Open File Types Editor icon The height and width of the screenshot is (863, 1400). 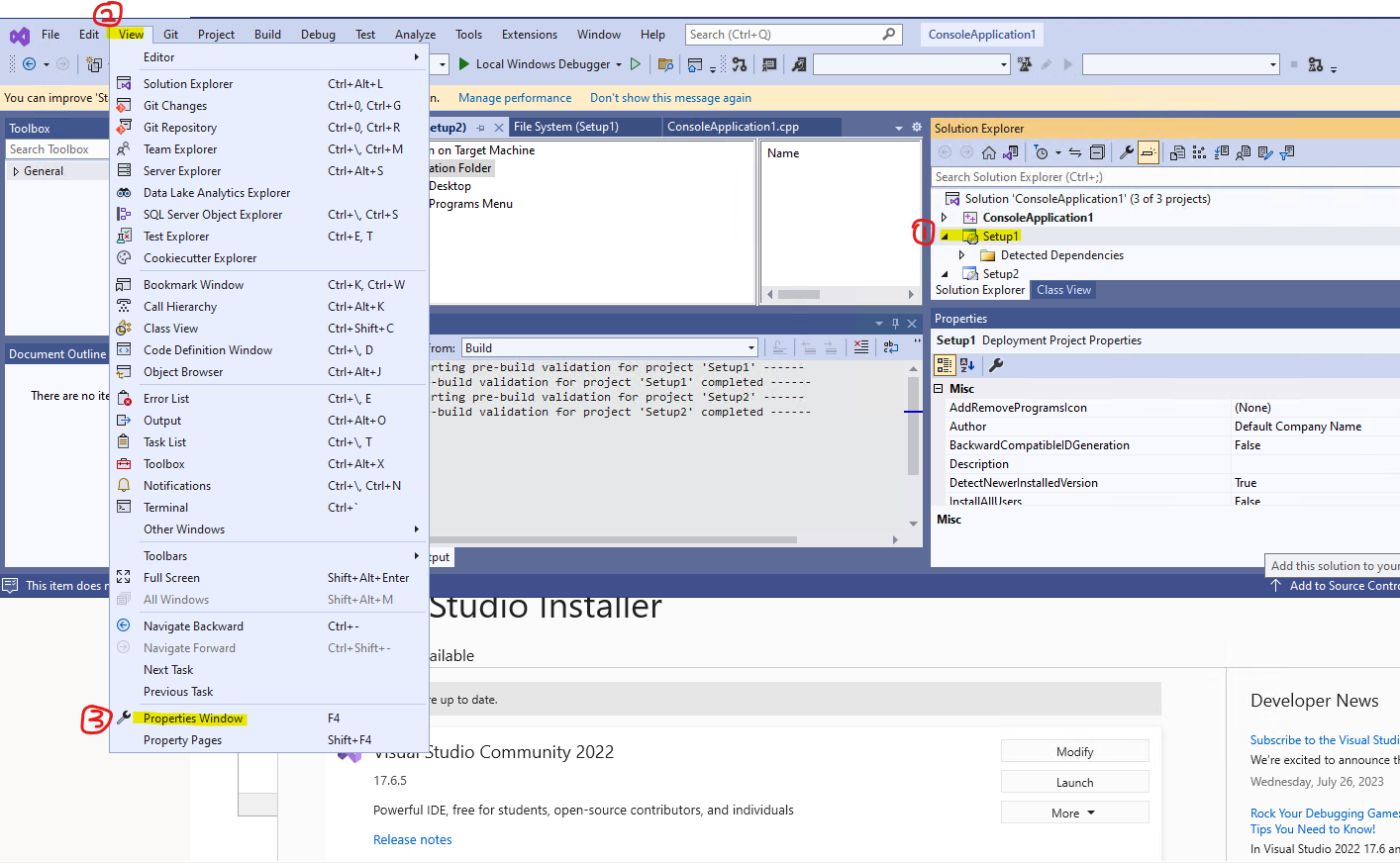1221,152
